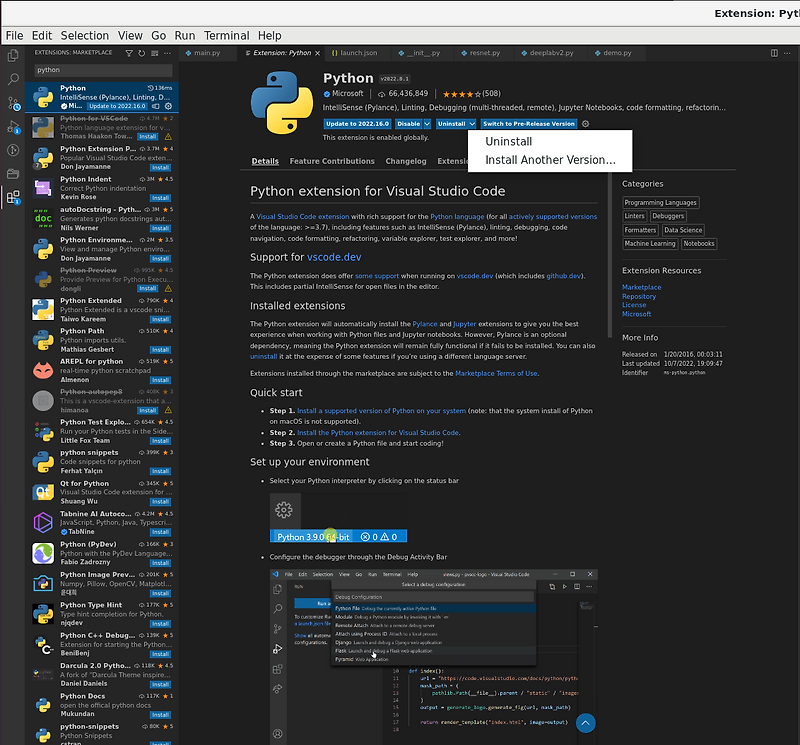Expand the Disable button dropdown
Viewport: 800px width, 745px height.
(426, 124)
